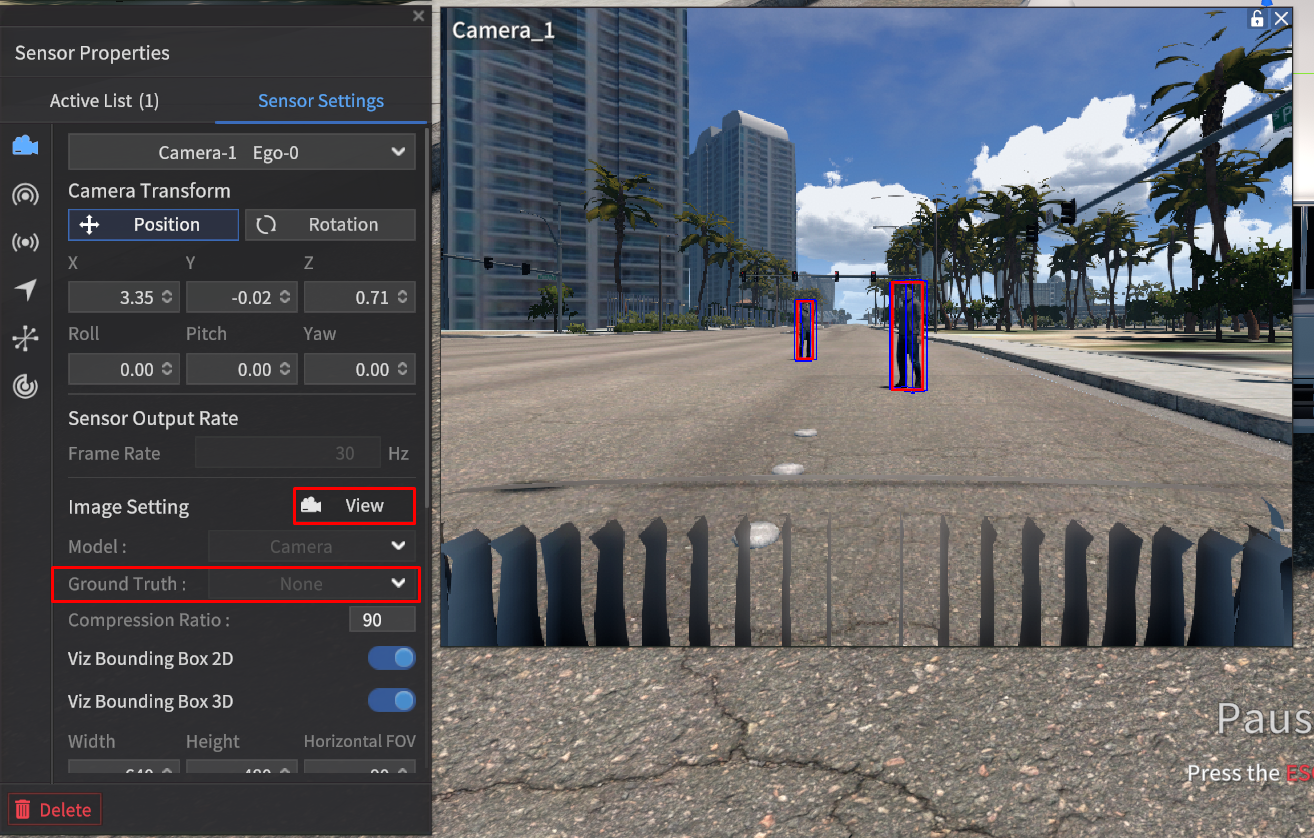Image resolution: width=1314 pixels, height=838 pixels.
Task: Switch to the Sensor Settings tab
Action: point(321,101)
